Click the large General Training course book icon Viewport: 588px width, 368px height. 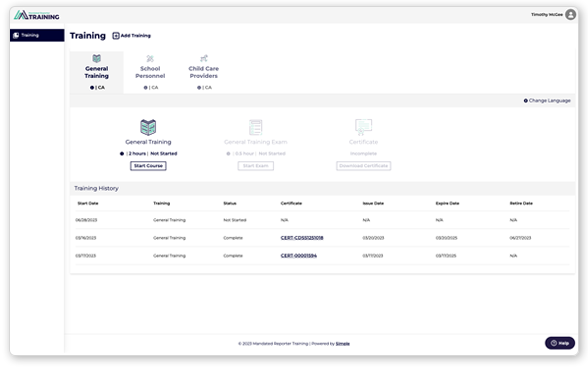(148, 127)
